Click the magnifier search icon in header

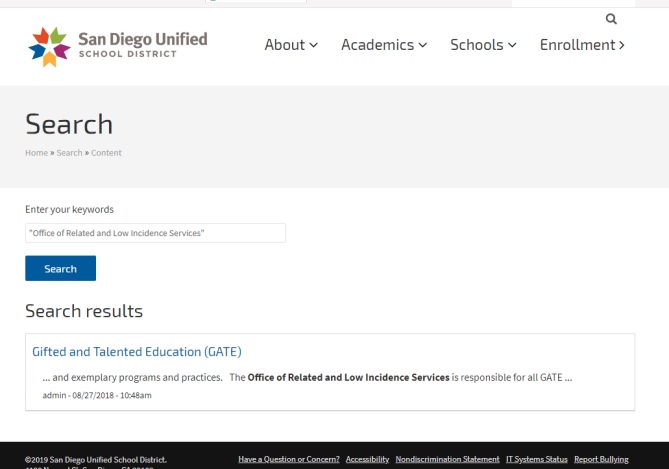[x=611, y=19]
